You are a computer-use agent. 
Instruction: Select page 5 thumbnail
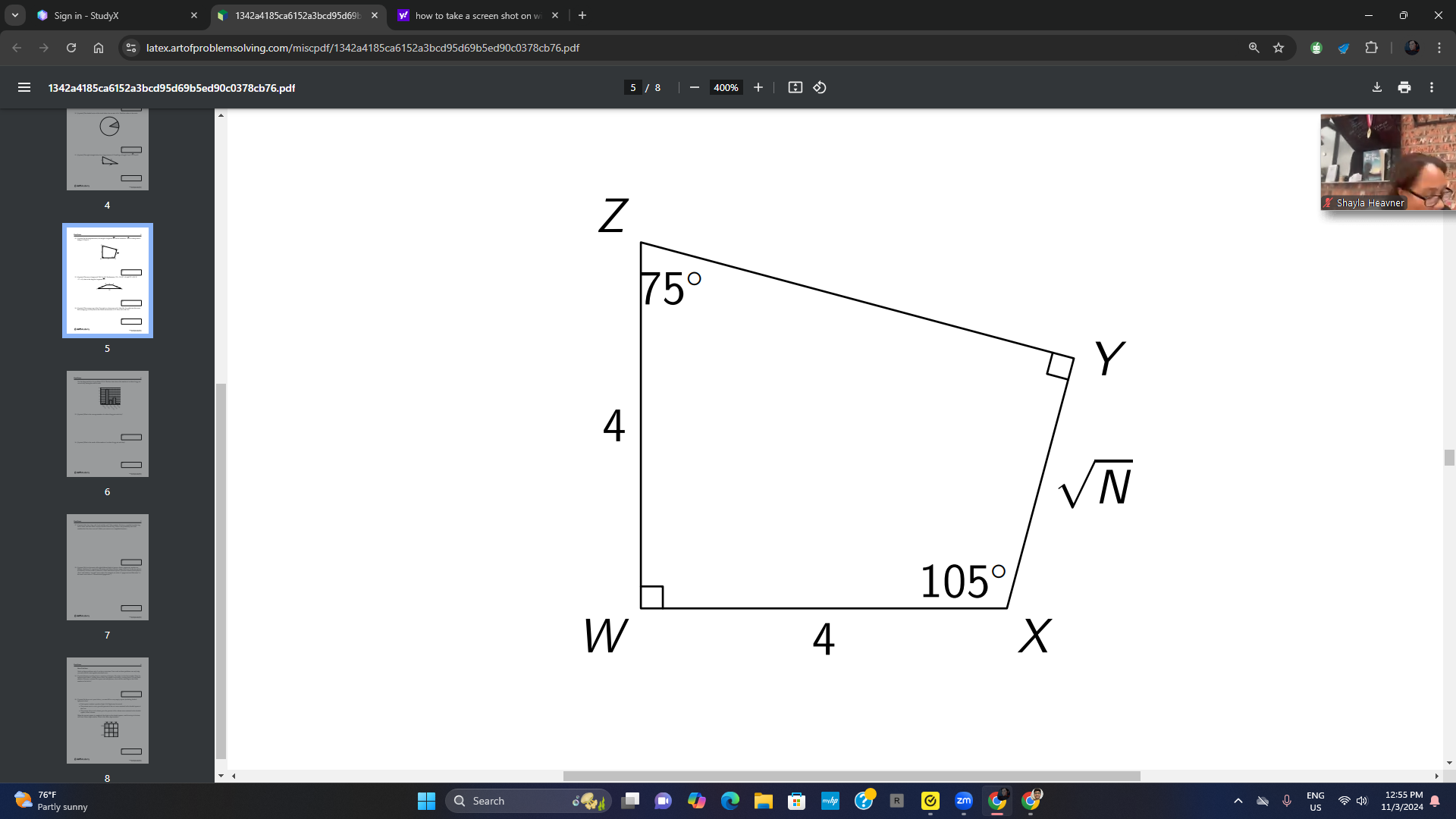click(108, 281)
